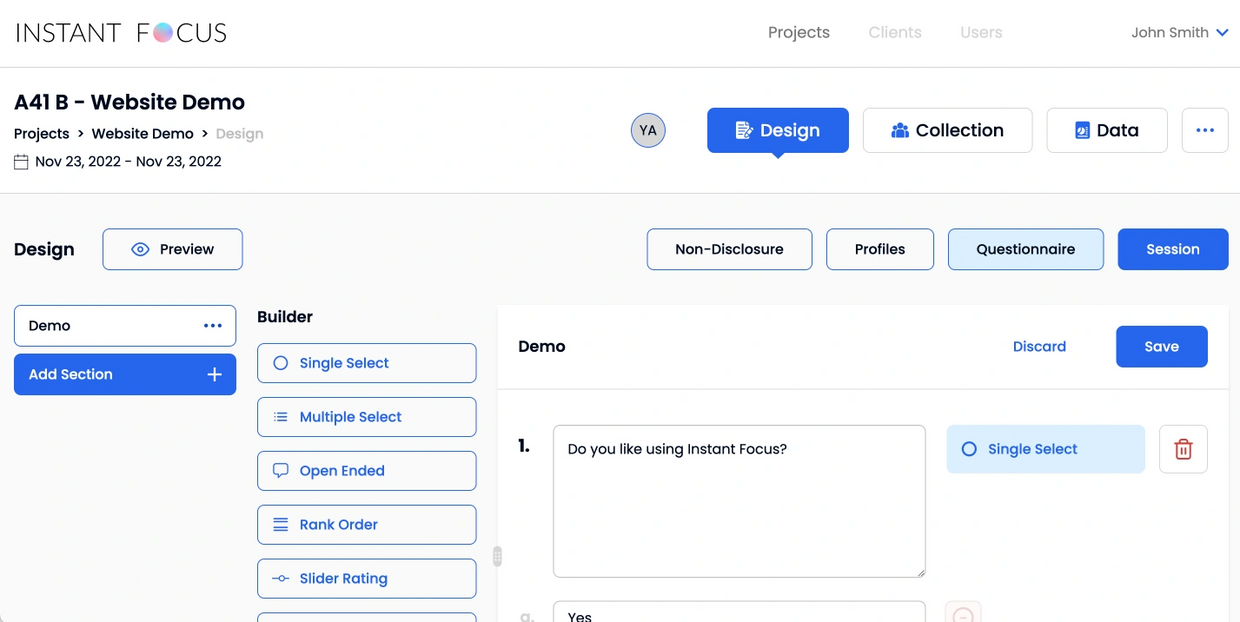Open question type Single Select selector
The image size is (1240, 622).
click(1045, 449)
